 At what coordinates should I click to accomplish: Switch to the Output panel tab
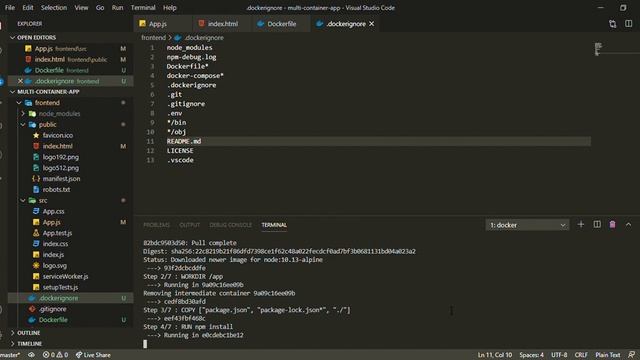coord(189,225)
